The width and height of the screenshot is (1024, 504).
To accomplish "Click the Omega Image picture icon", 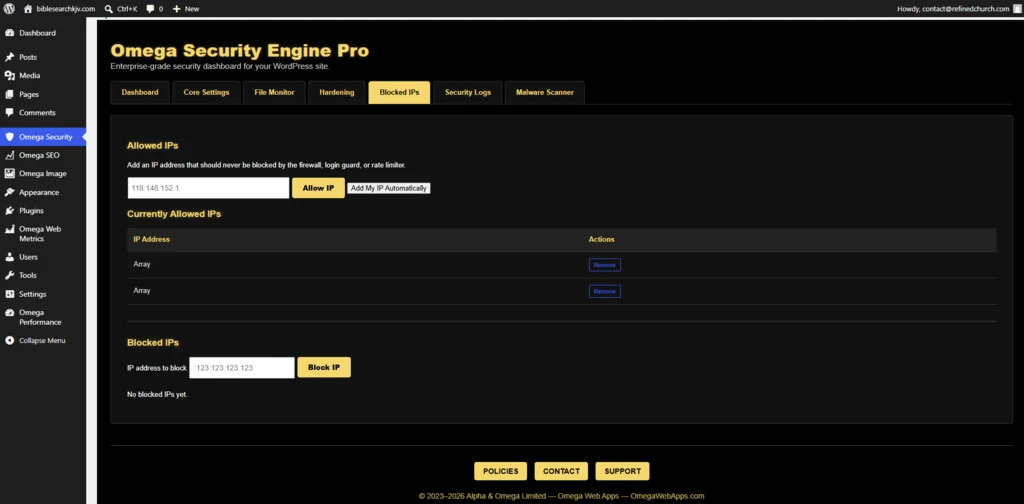I will coord(9,174).
